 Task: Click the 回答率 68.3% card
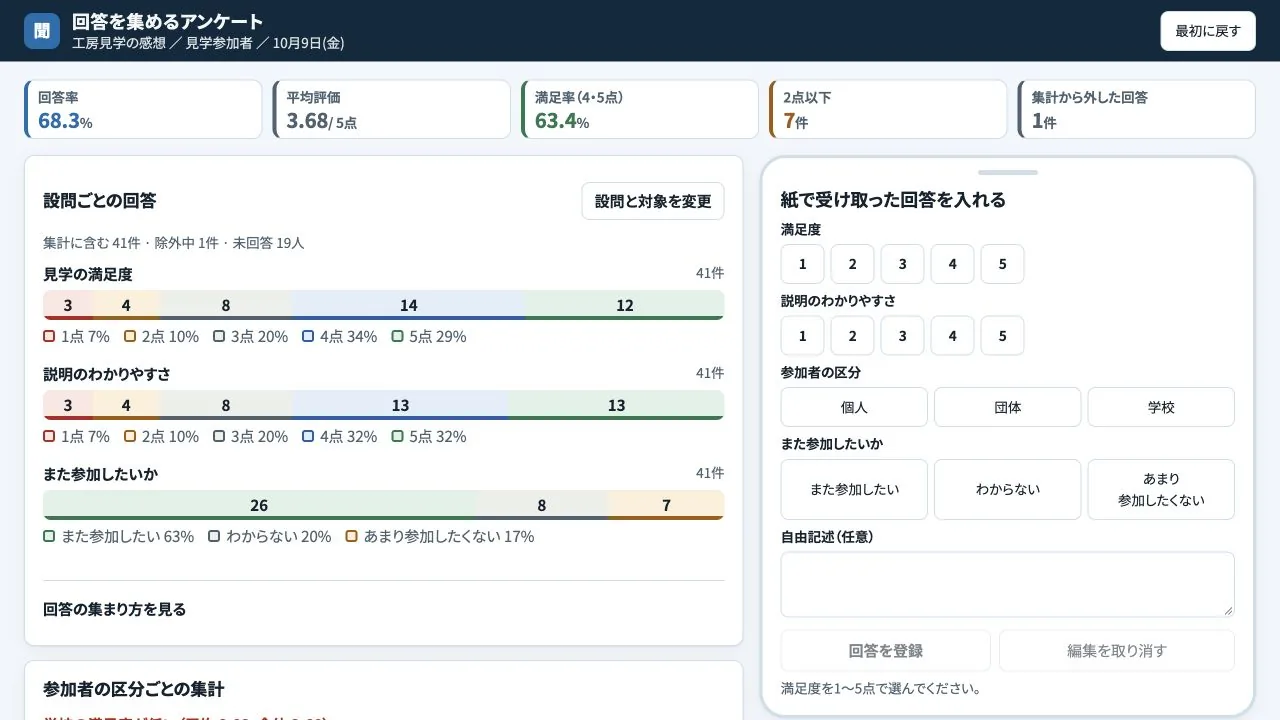click(143, 110)
